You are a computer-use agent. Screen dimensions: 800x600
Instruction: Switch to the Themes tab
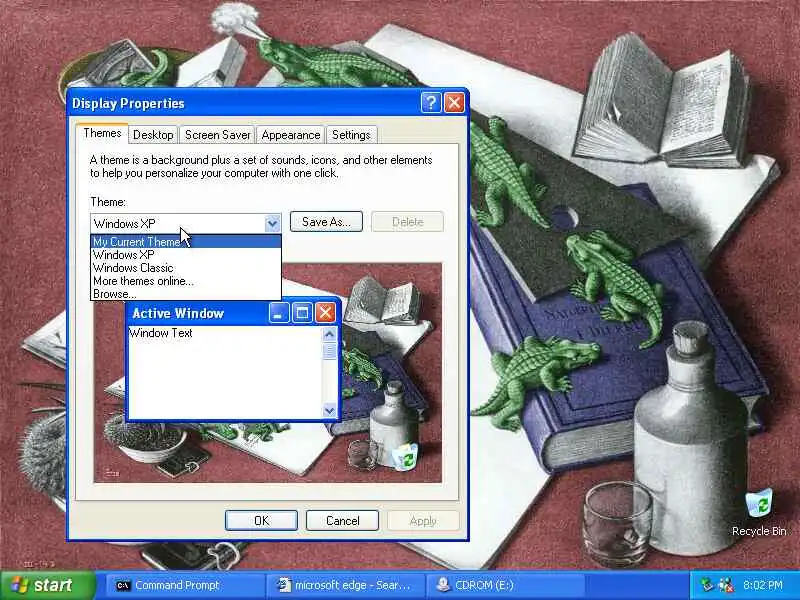102,133
